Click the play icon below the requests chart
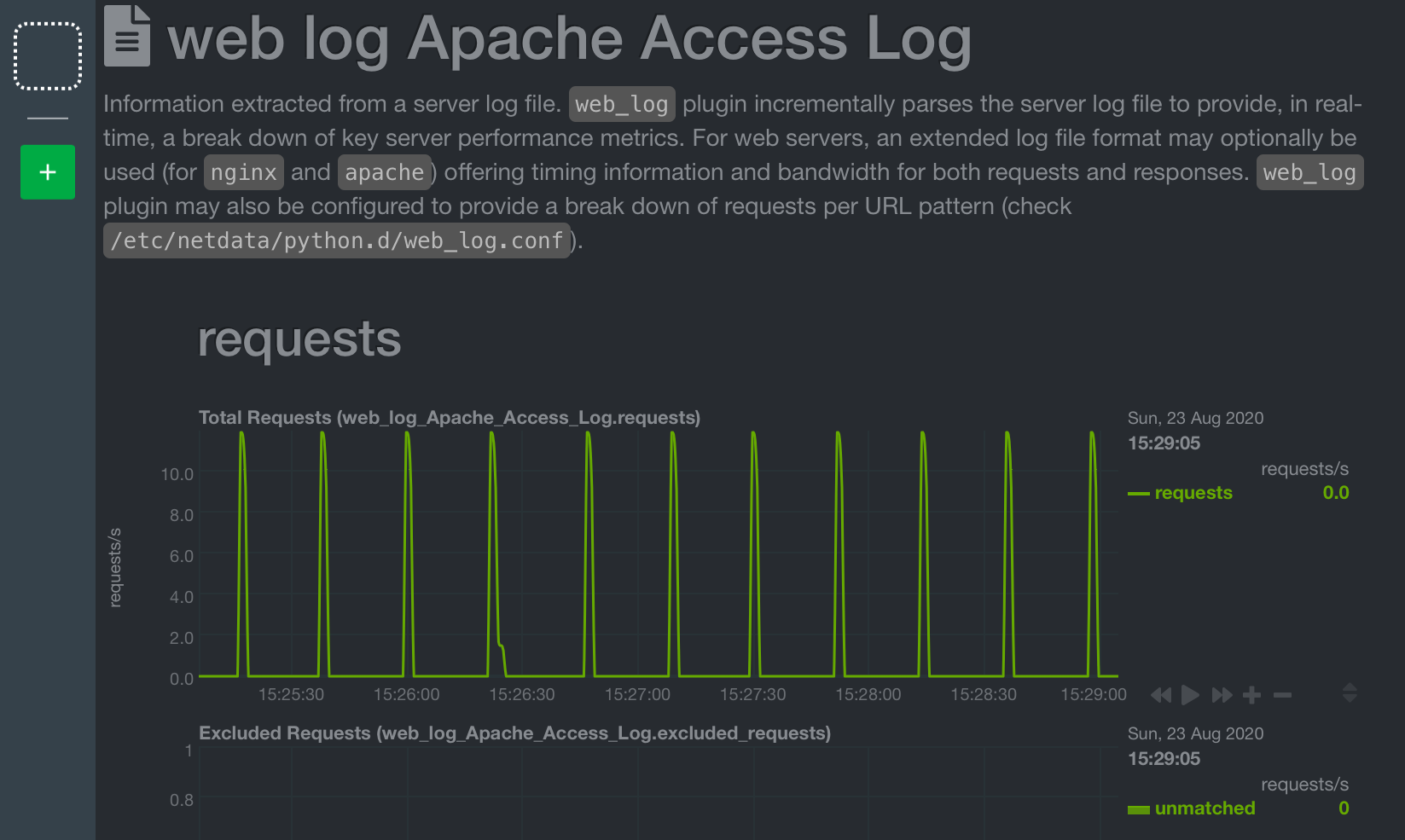The height and width of the screenshot is (840, 1405). tap(1191, 695)
